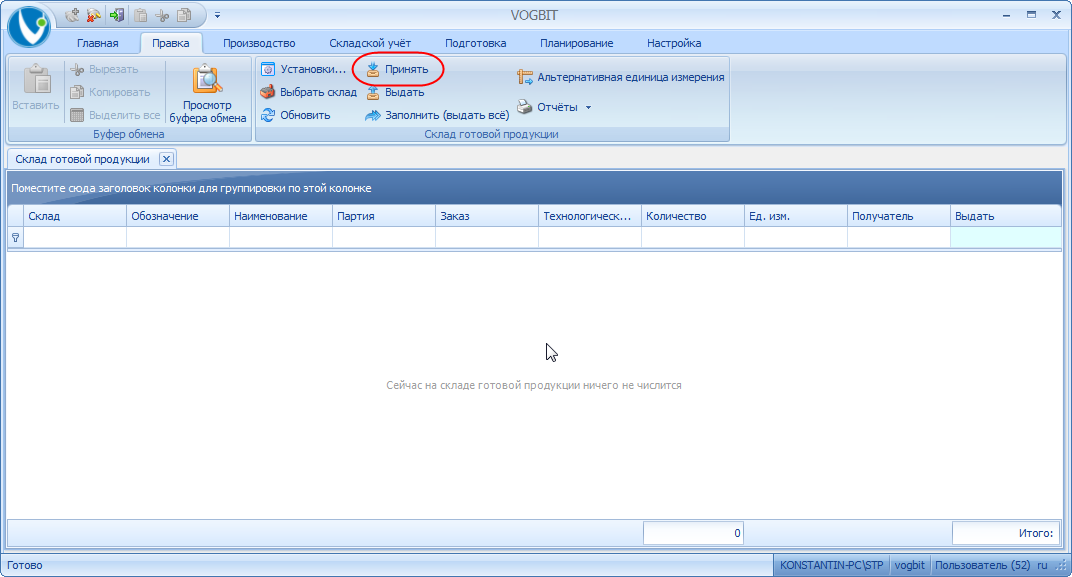
Task: Close the Склад готовой продукции tab
Action: click(167, 159)
